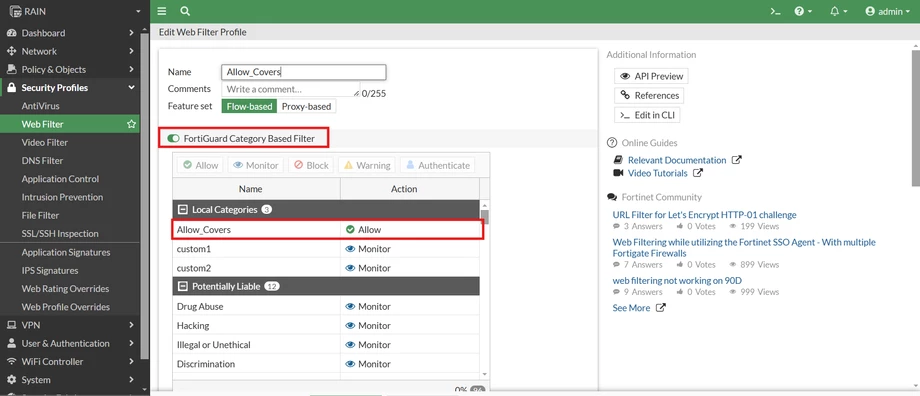This screenshot has height=396, width=920.
Task: Select Illegal or Unethical category row
Action: click(x=326, y=345)
